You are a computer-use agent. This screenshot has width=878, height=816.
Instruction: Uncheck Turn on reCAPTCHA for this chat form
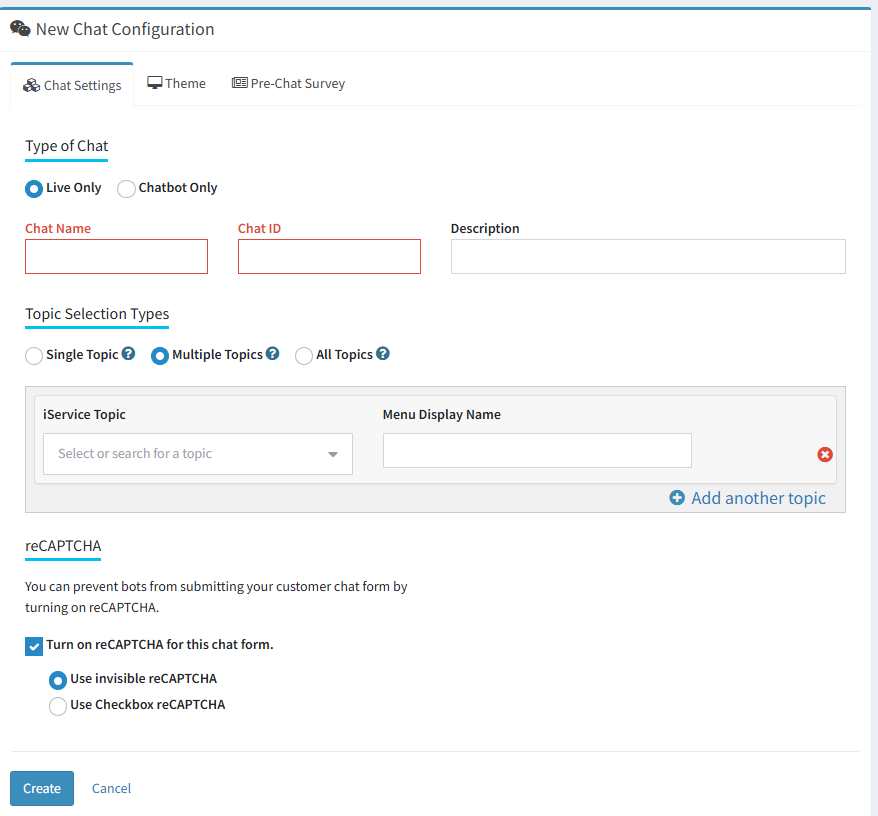pyautogui.click(x=34, y=646)
